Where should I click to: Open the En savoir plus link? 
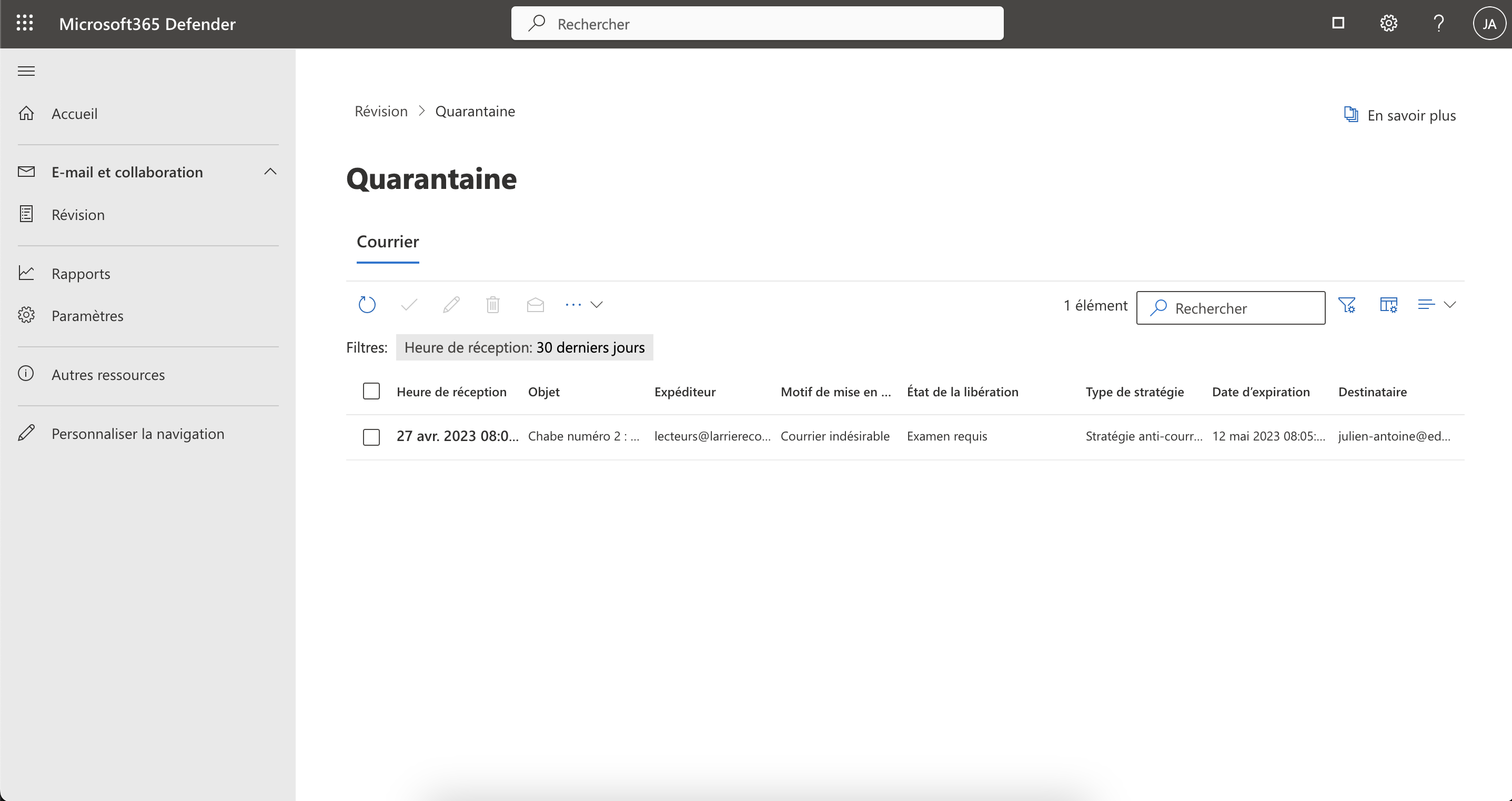point(1412,115)
